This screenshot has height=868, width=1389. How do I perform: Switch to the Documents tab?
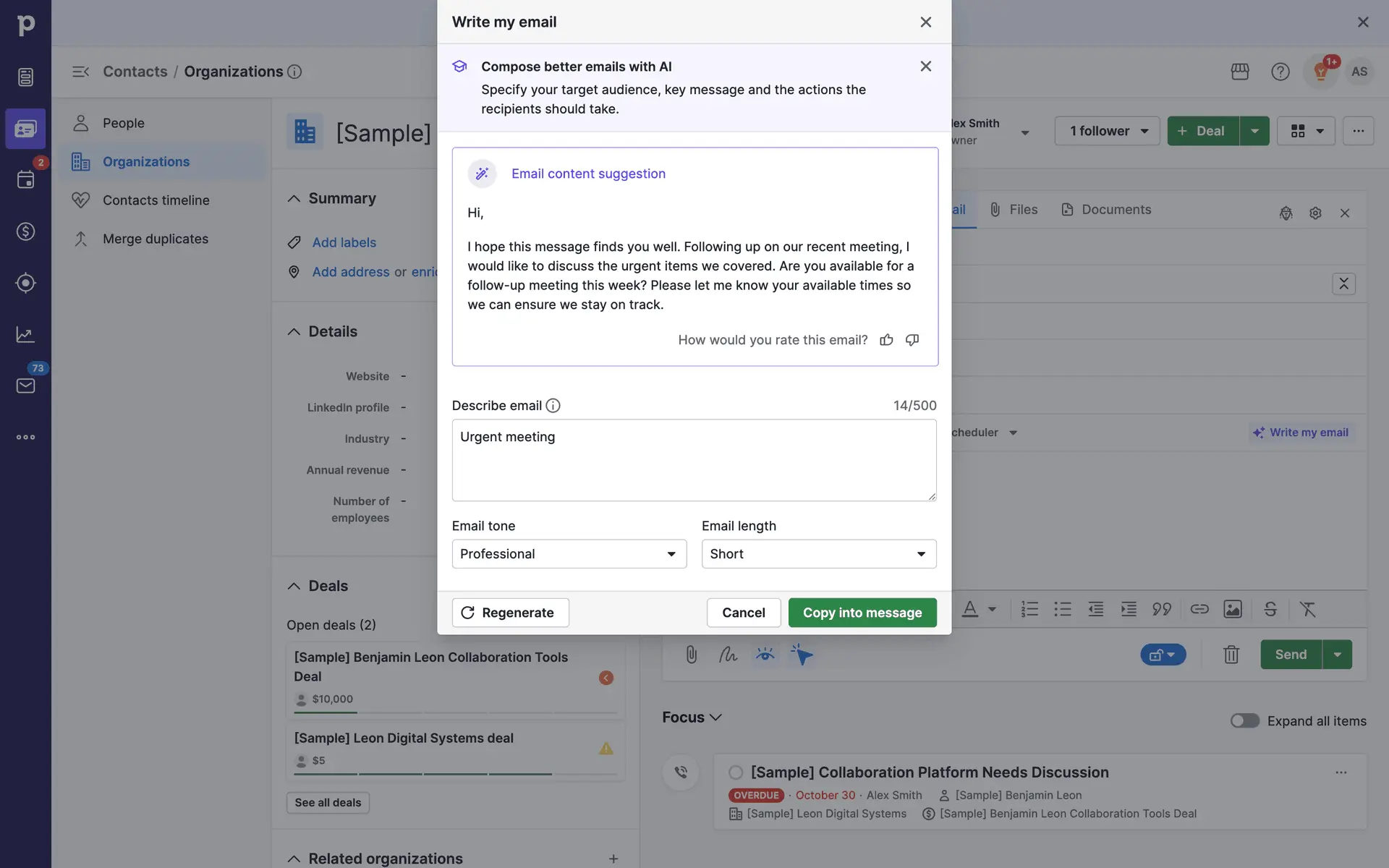[1106, 210]
